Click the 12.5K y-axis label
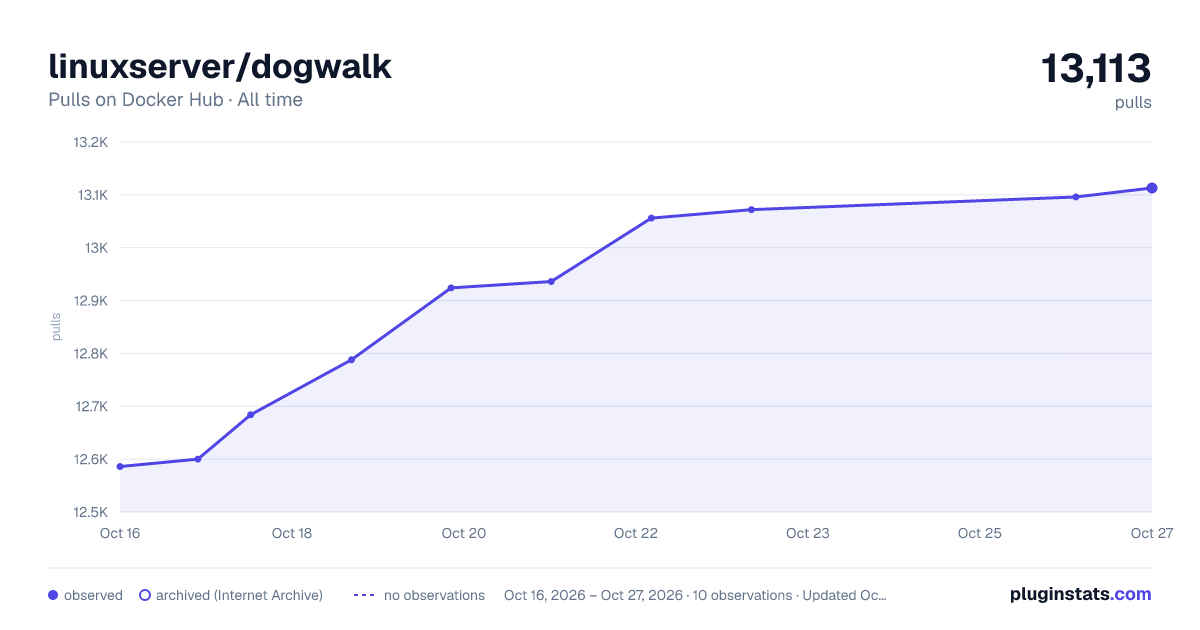Screen dimensions: 1200x630 pos(90,513)
